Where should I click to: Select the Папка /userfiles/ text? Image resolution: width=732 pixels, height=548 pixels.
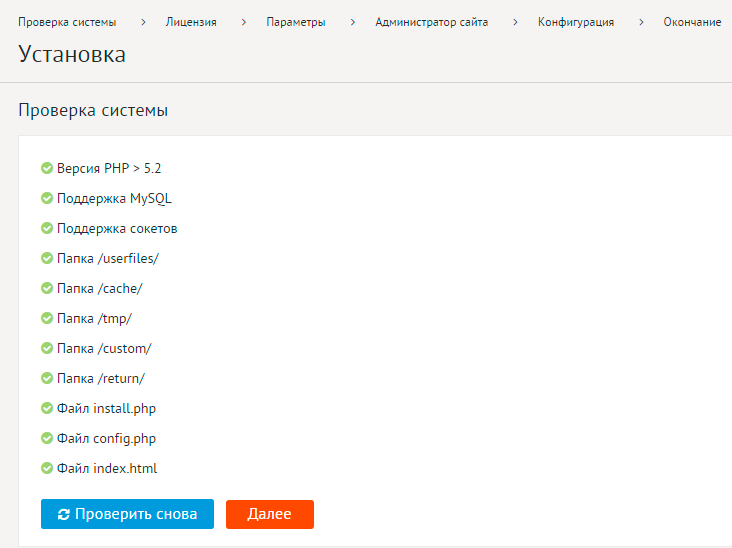click(x=108, y=258)
